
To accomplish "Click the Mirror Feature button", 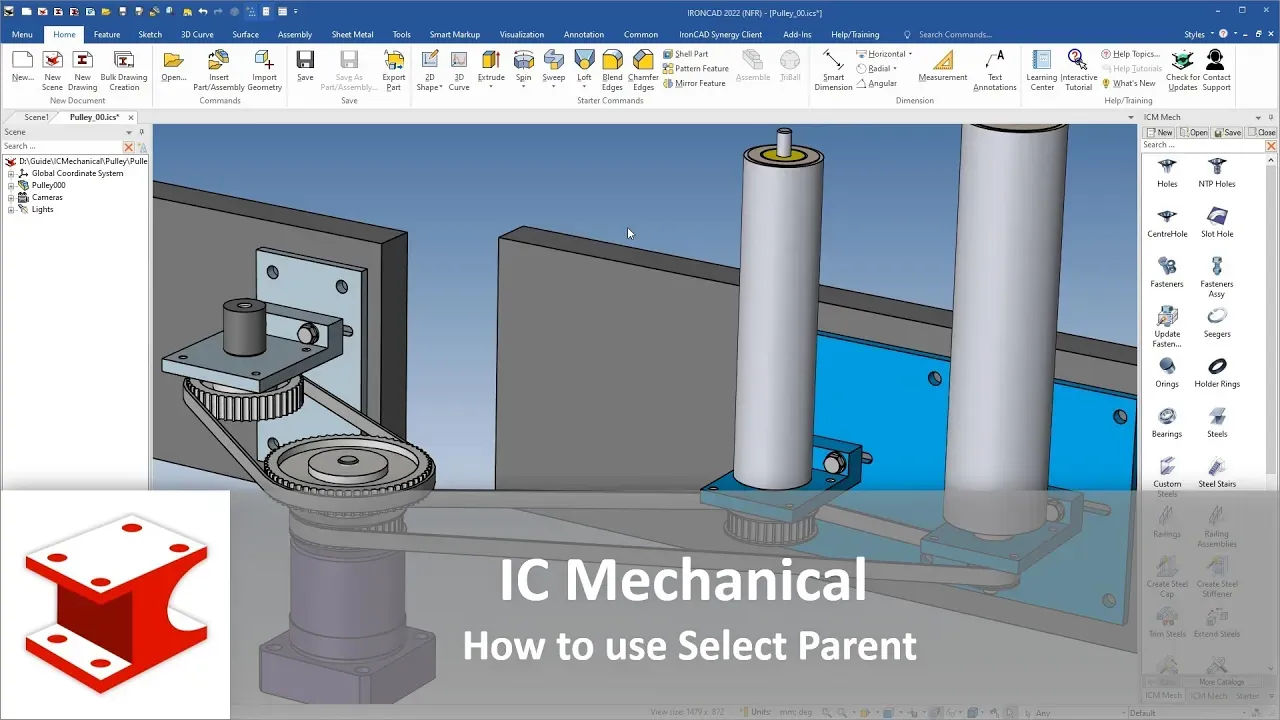I will 694,84.
